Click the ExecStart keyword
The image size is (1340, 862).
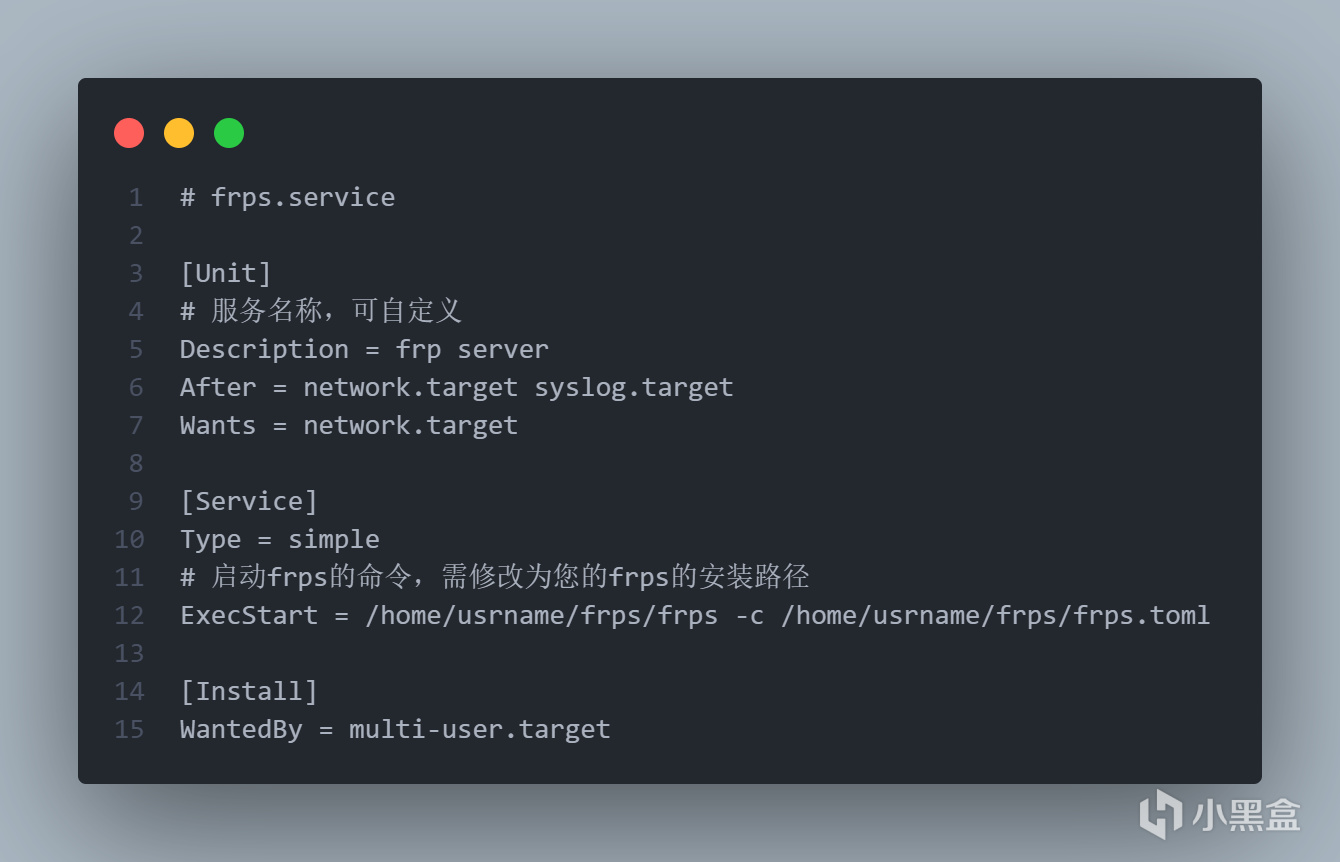tap(249, 615)
